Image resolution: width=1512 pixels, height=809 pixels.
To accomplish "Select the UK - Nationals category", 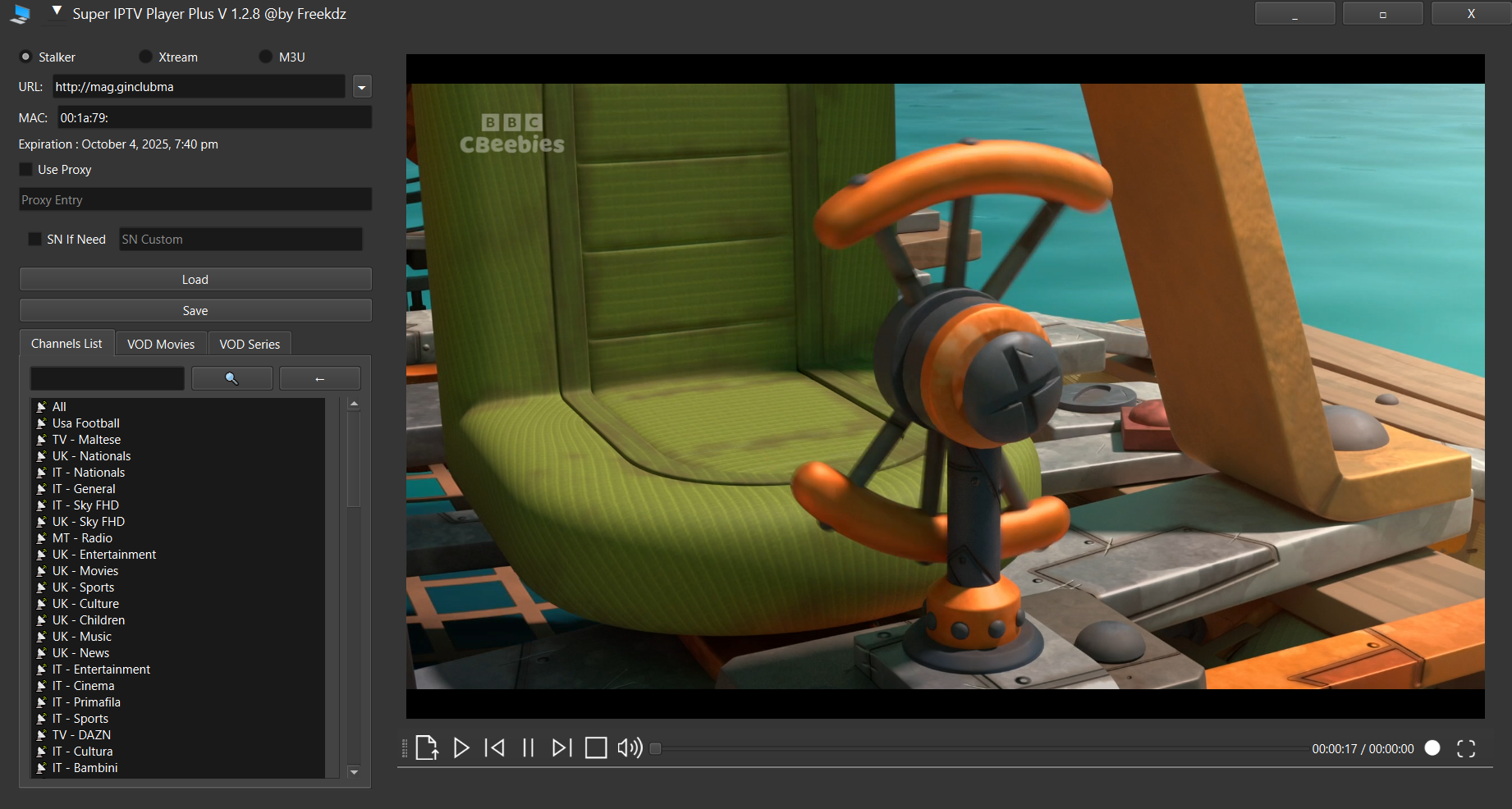I will 177,455.
